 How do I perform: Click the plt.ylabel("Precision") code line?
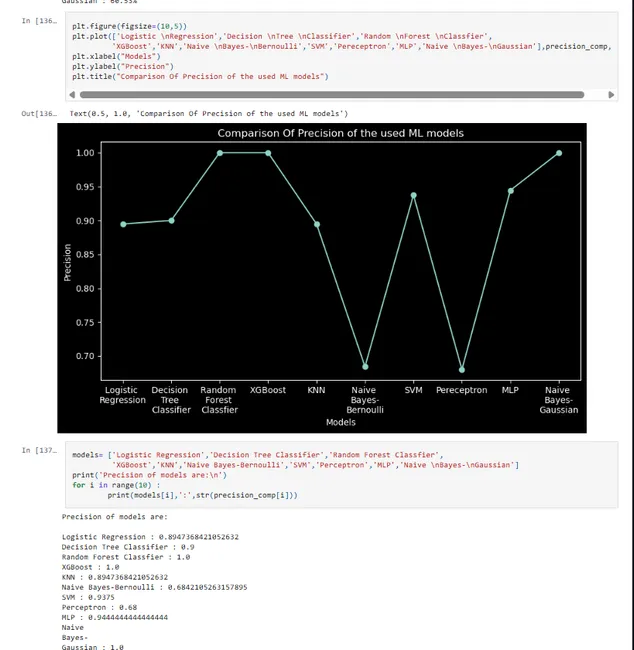coord(123,66)
